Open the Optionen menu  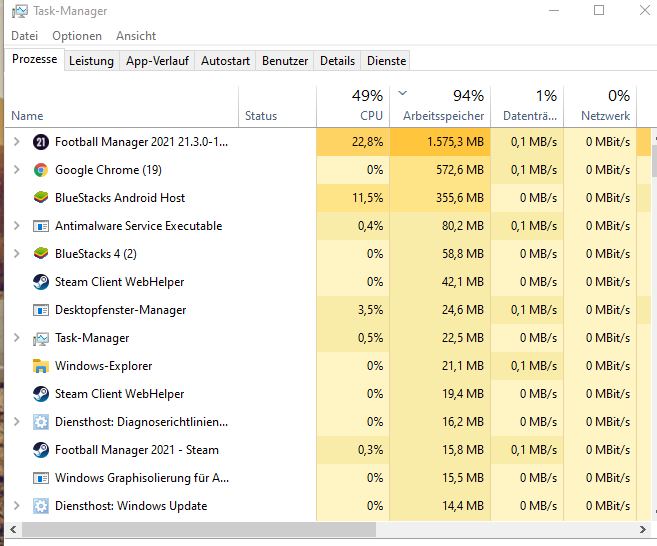click(77, 36)
